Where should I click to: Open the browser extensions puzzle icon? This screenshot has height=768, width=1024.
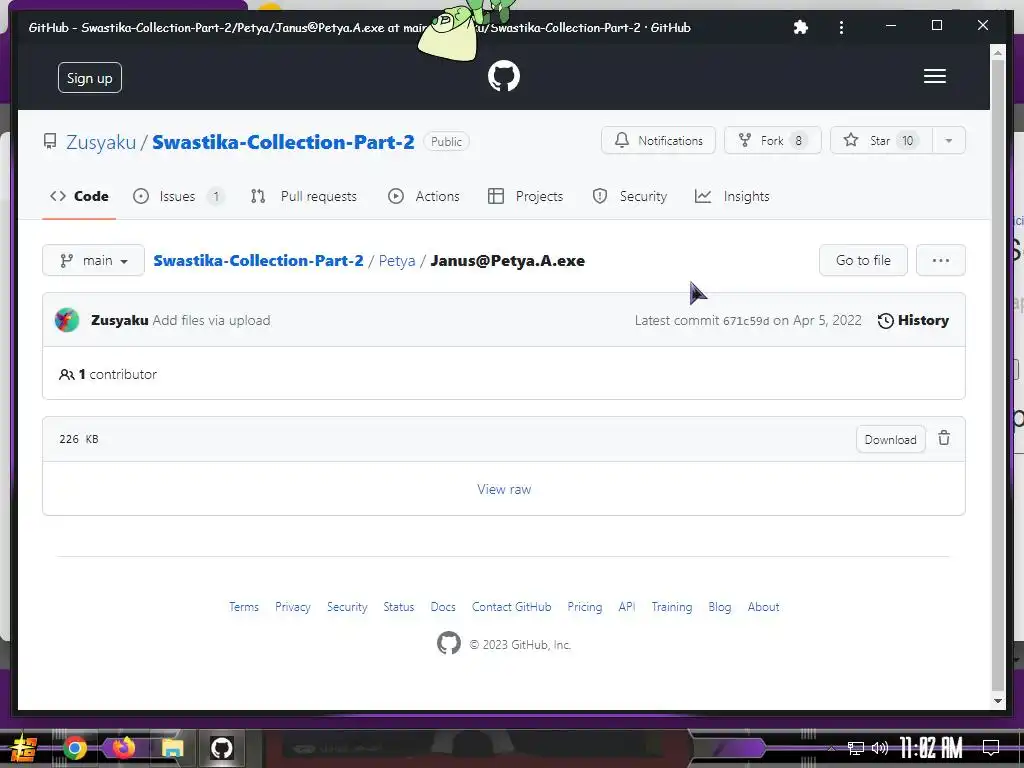tap(800, 27)
